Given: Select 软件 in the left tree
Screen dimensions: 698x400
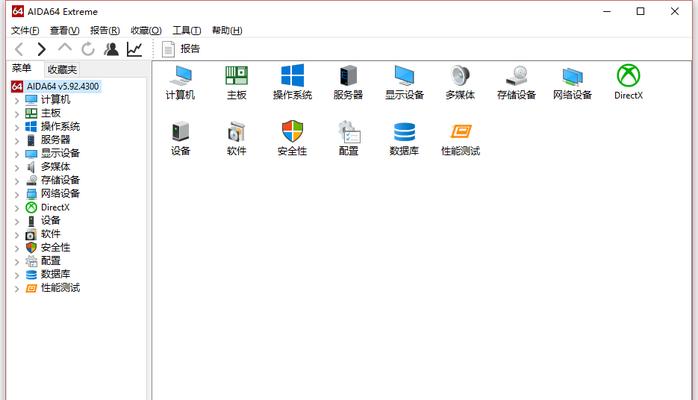Looking at the screenshot, I should coord(50,234).
